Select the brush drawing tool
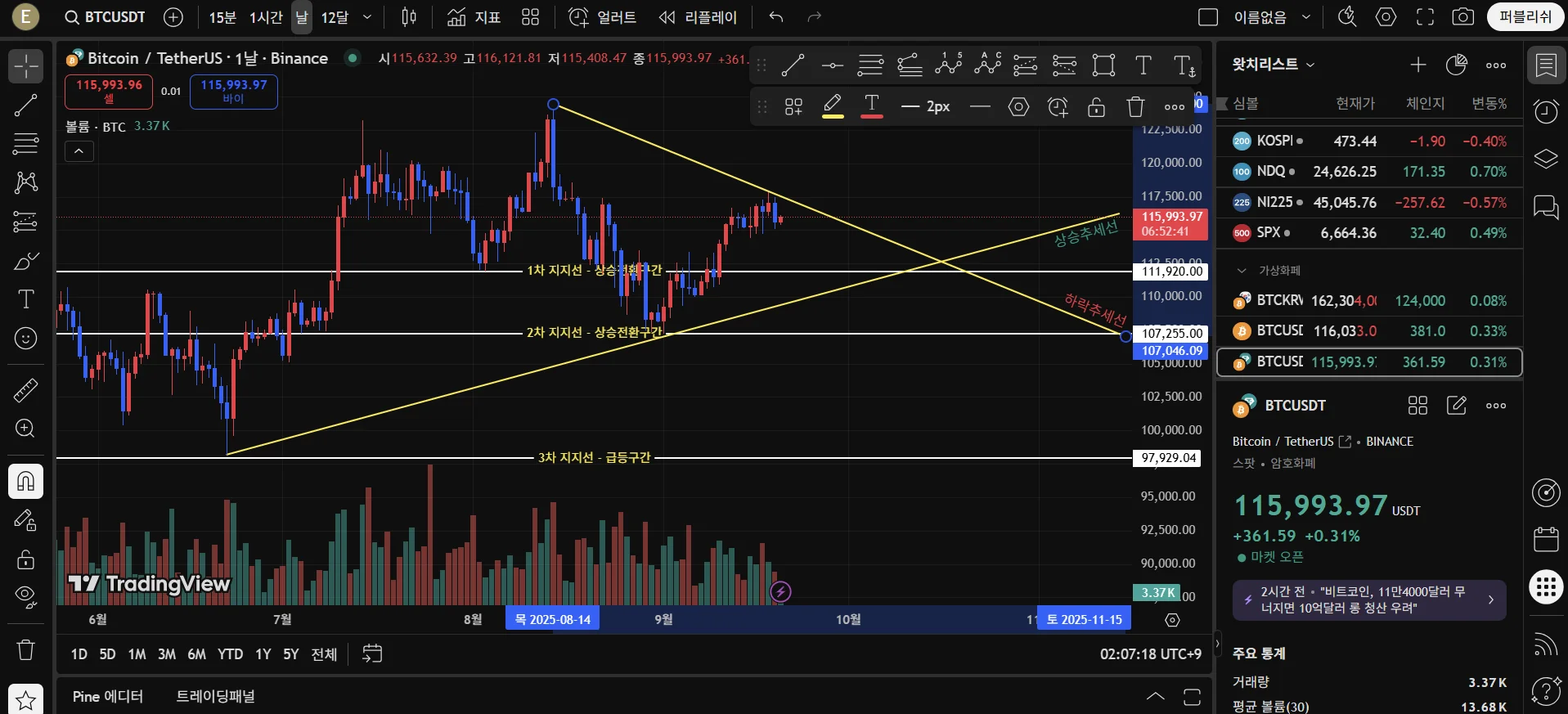 (25, 261)
